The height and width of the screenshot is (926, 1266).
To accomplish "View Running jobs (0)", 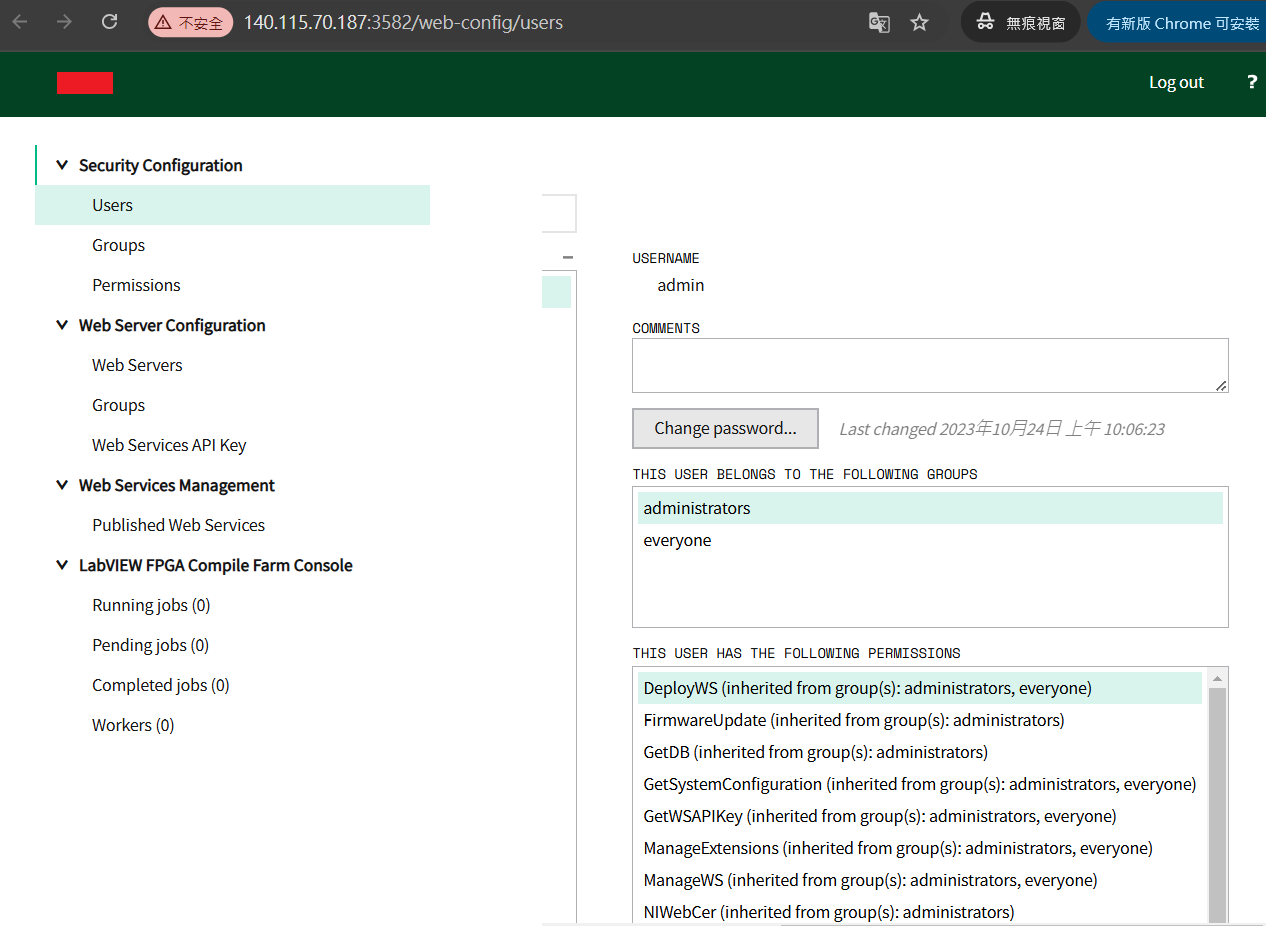I will point(151,605).
